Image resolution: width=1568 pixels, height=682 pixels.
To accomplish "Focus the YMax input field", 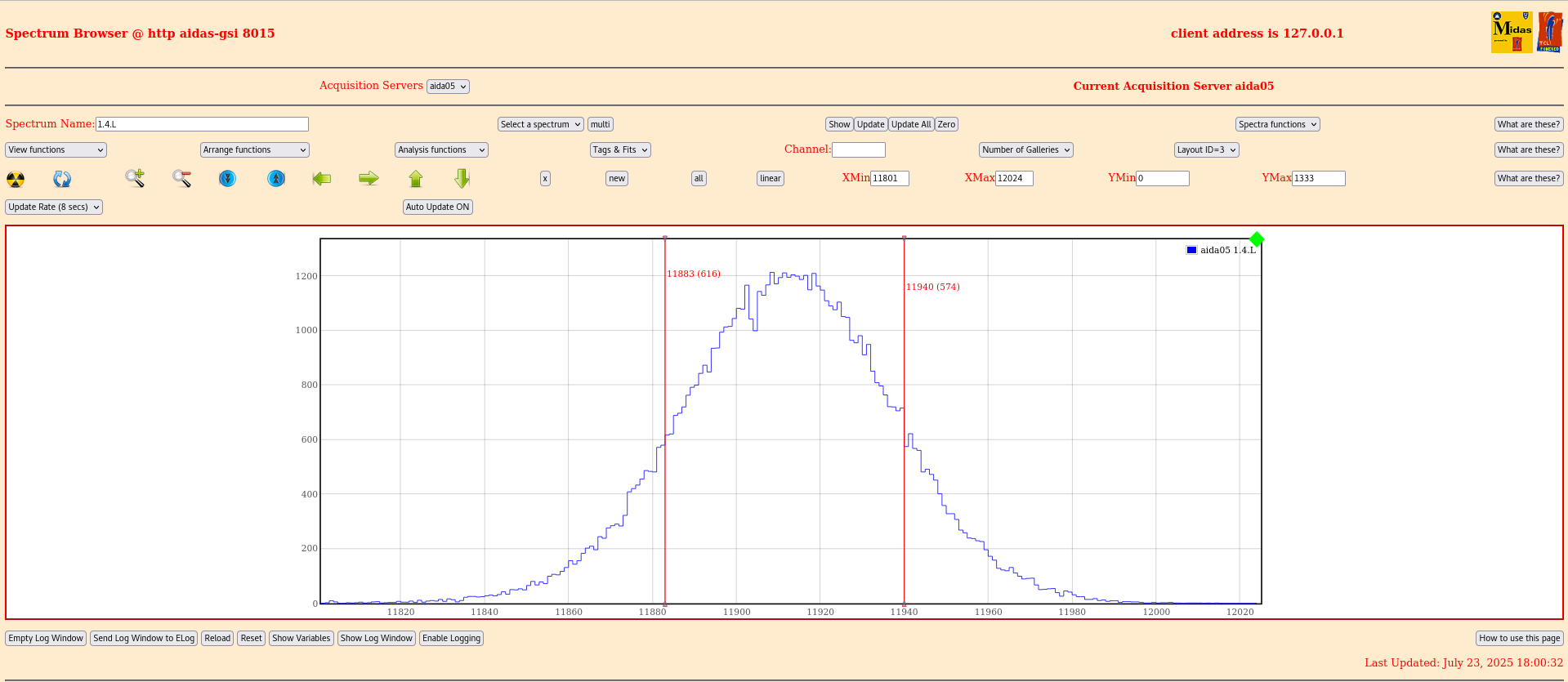I will [1319, 178].
